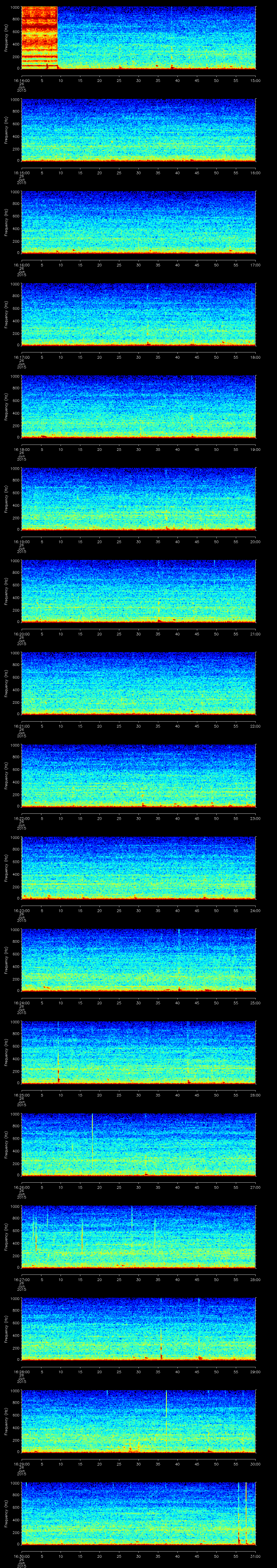Click the 16:23:00 start time label
The width and height of the screenshot is (277, 1568).
[x=21, y=910]
